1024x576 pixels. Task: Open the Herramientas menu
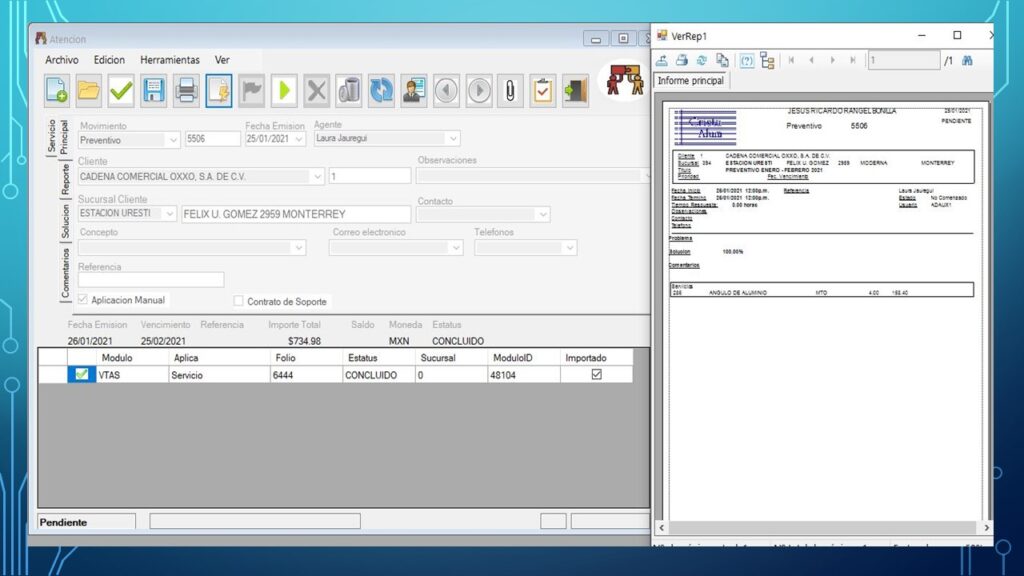click(169, 60)
